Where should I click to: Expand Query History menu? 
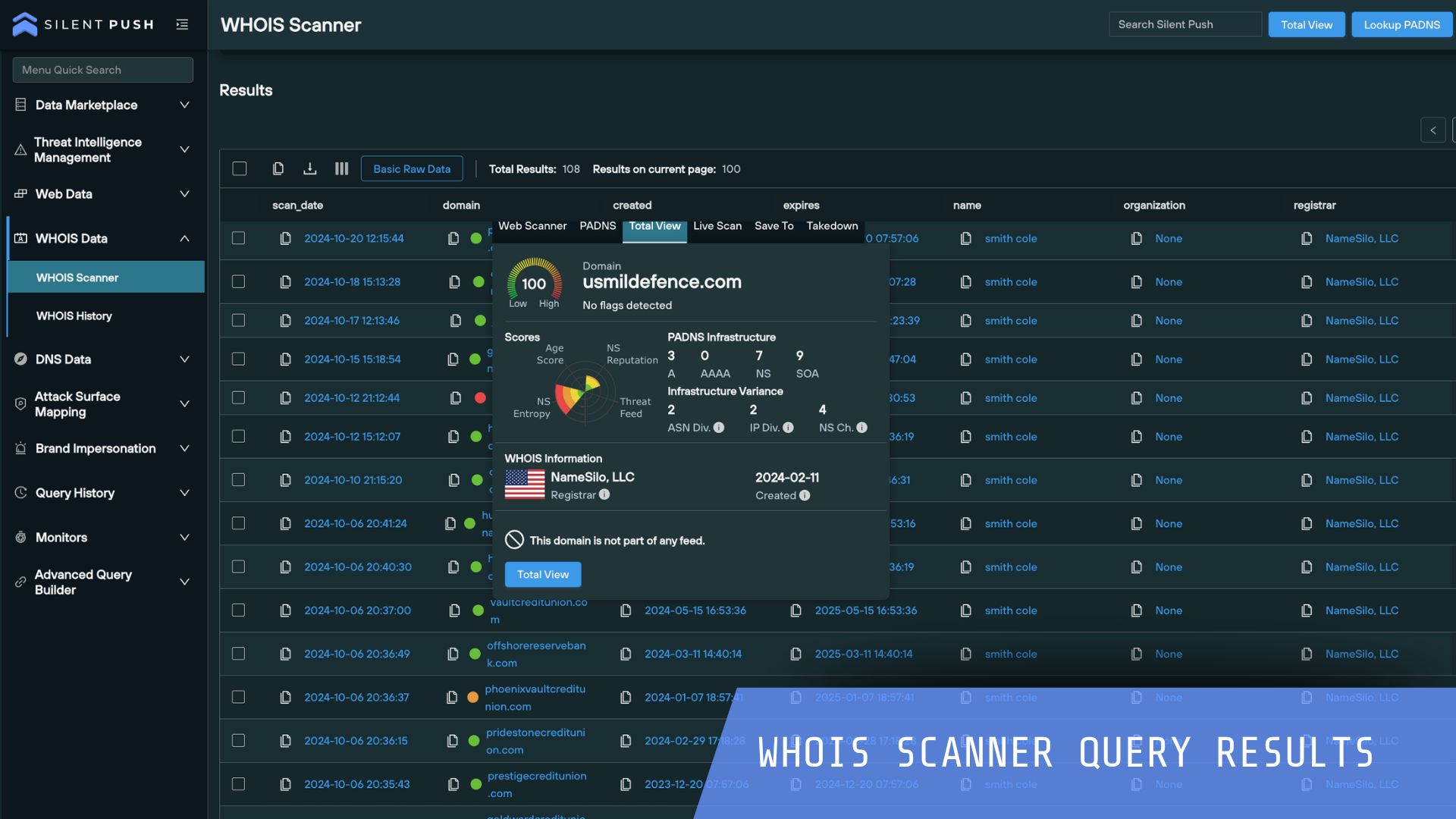(184, 492)
